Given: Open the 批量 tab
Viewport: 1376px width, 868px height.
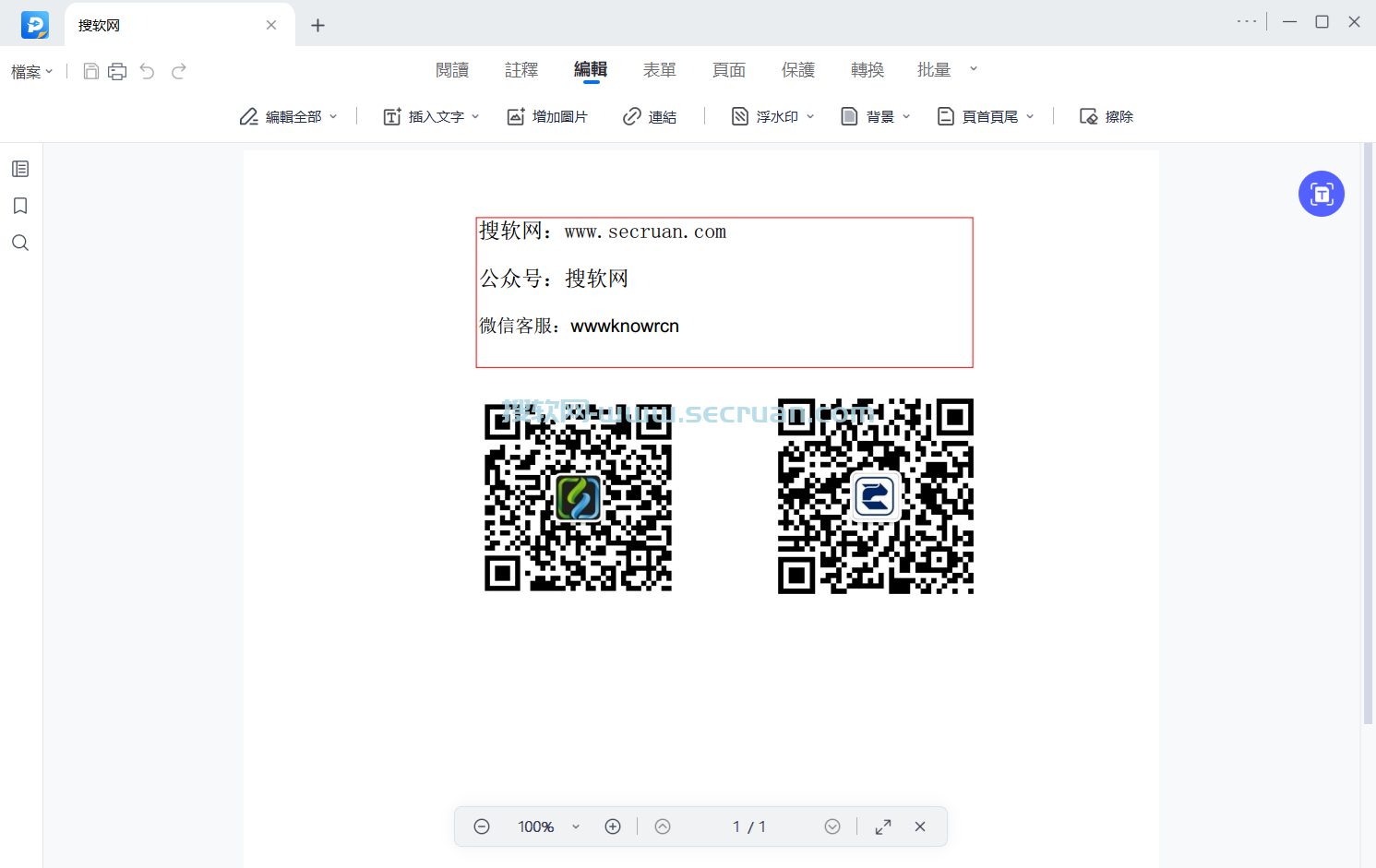Looking at the screenshot, I should [934, 70].
